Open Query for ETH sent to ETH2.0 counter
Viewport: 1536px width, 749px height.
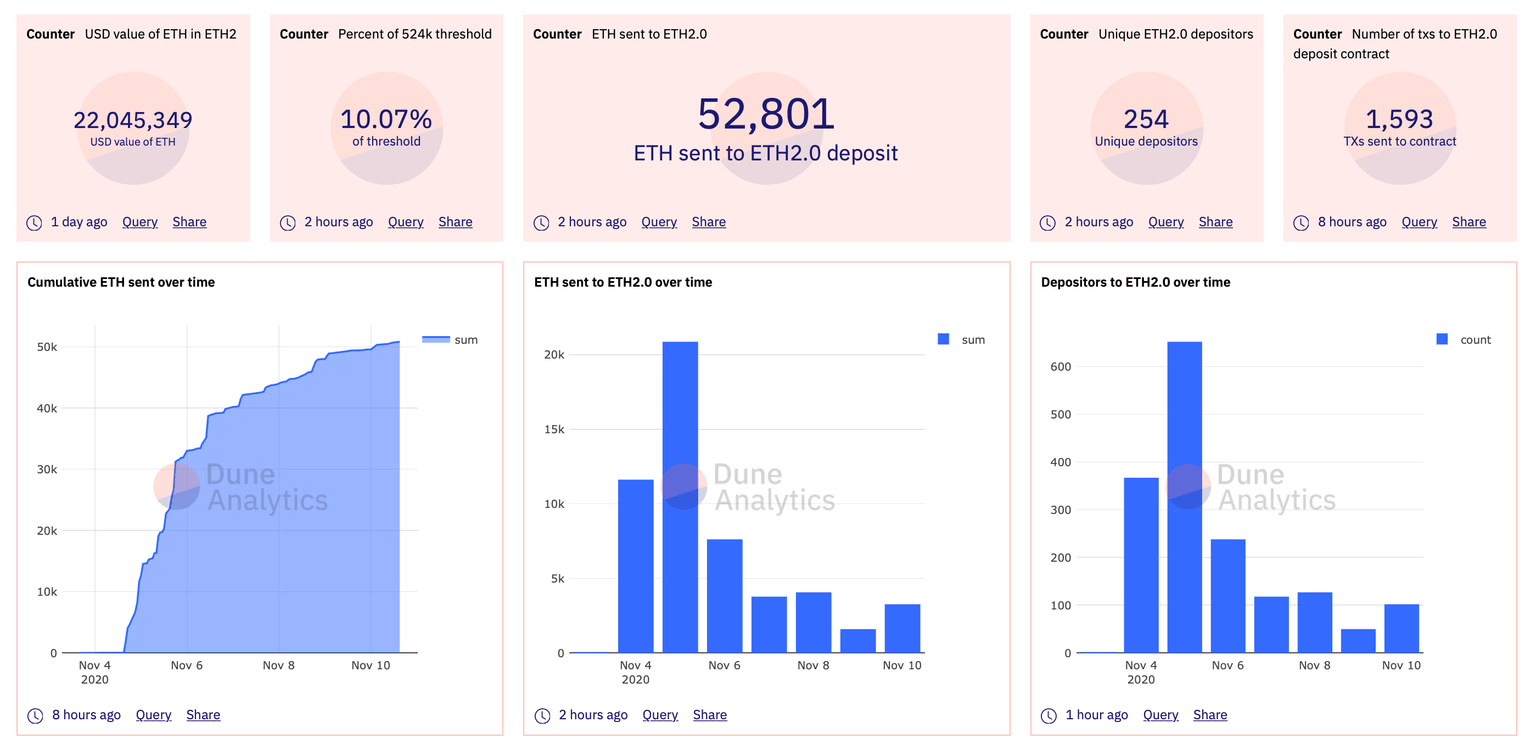[x=658, y=221]
